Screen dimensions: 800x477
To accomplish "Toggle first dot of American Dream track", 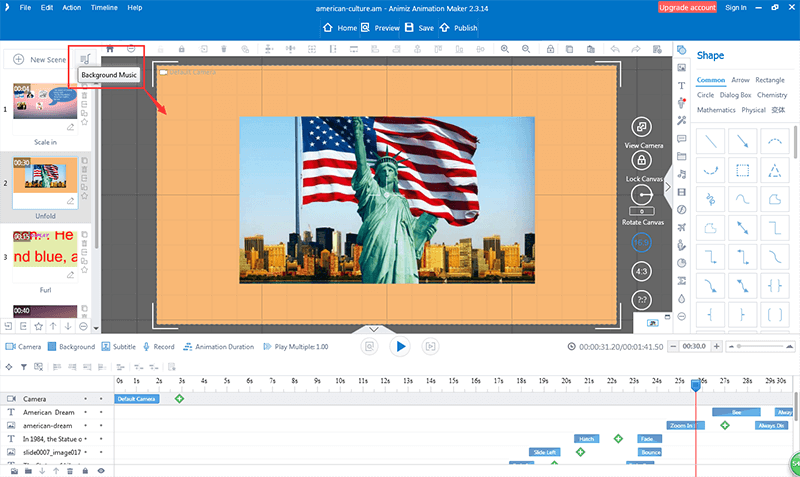I will 85,412.
